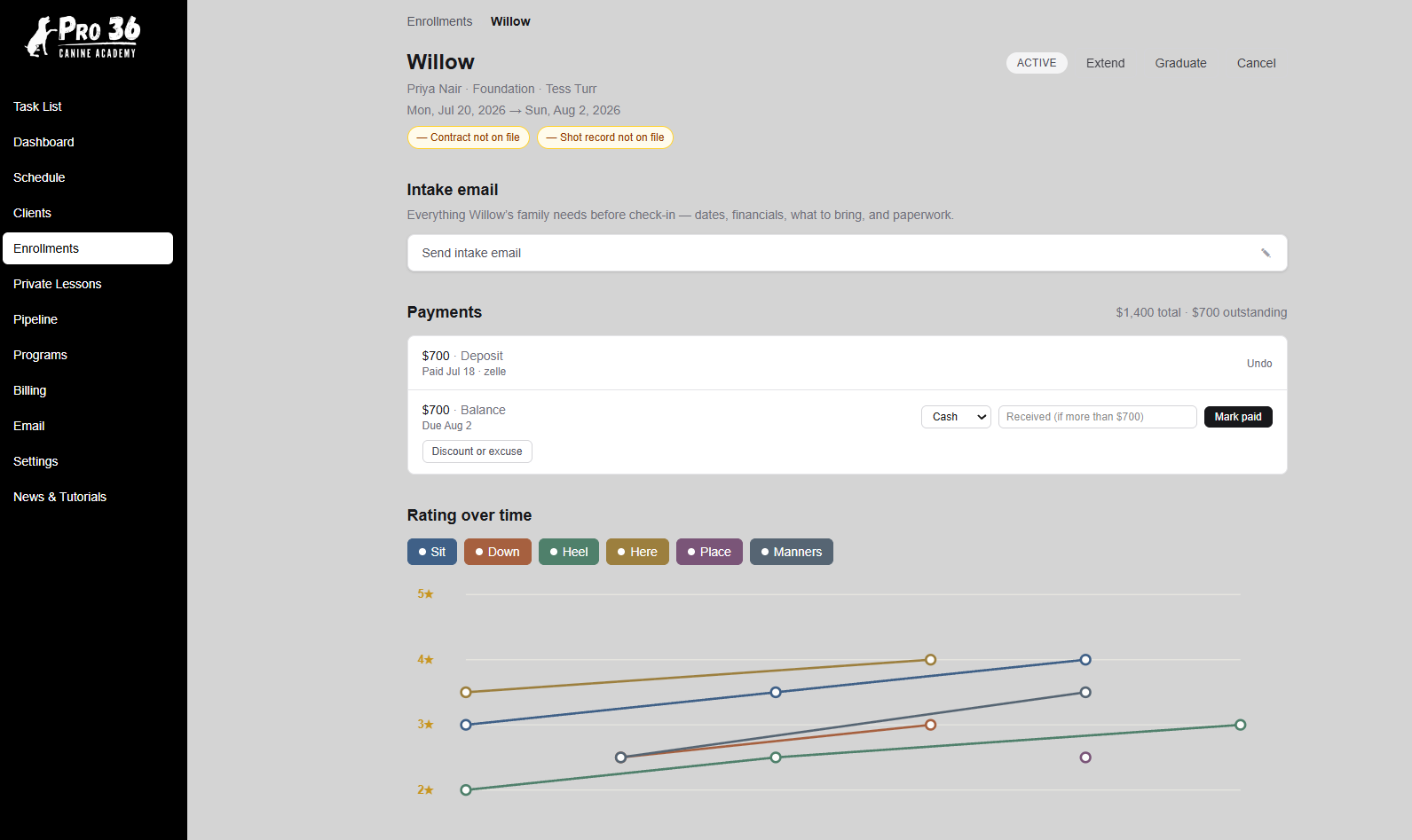Click the Received amount input field

pyautogui.click(x=1097, y=417)
